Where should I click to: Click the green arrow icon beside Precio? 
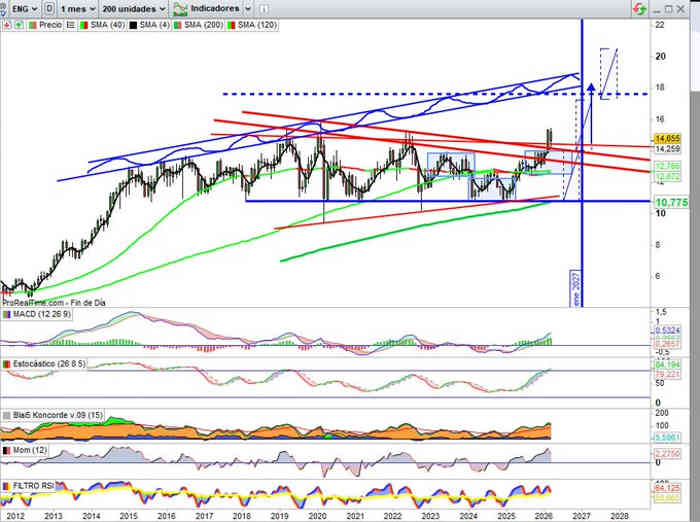tap(18, 25)
